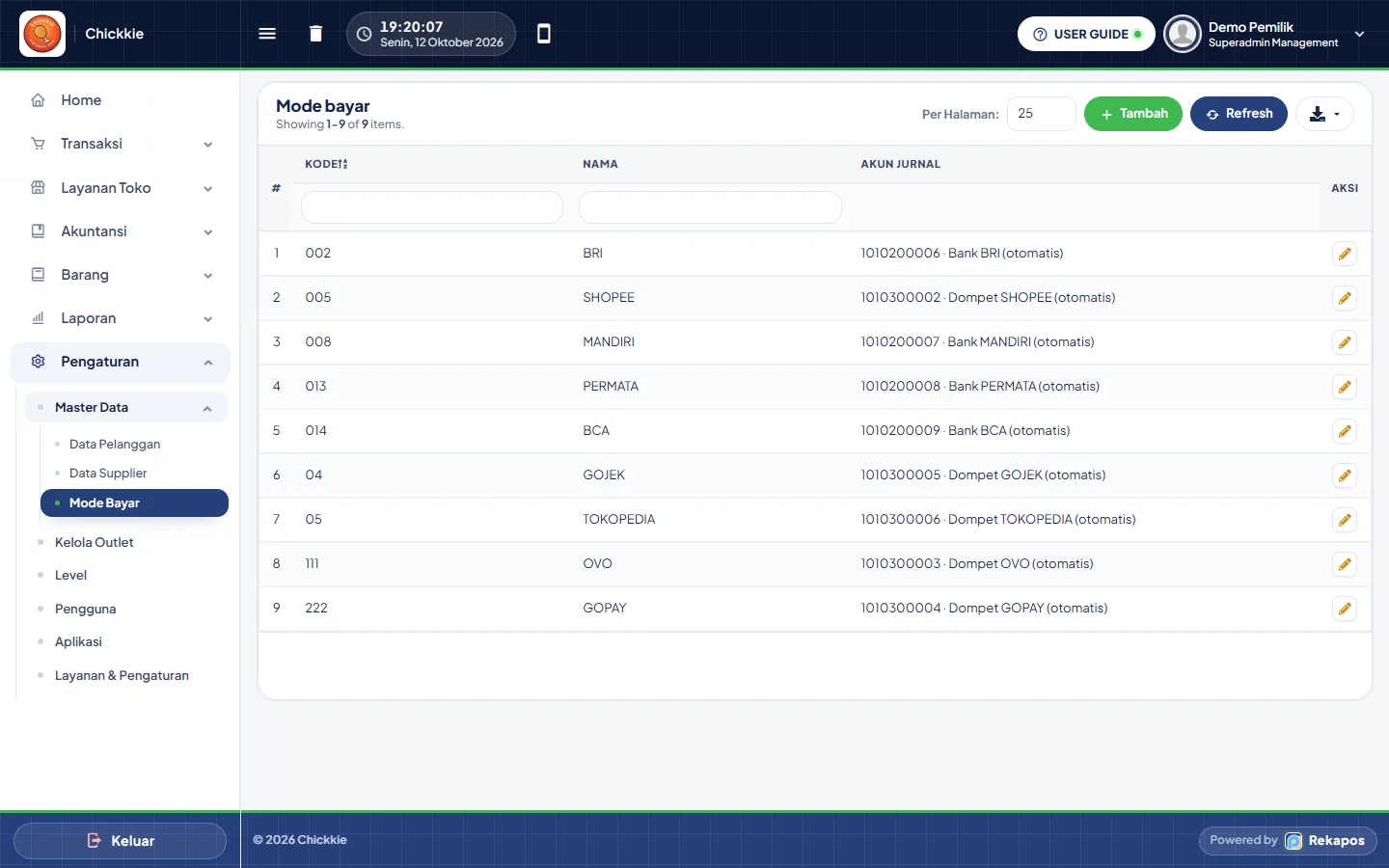Edit the BRI row with pencil icon
The width and height of the screenshot is (1389, 868).
pos(1345,254)
